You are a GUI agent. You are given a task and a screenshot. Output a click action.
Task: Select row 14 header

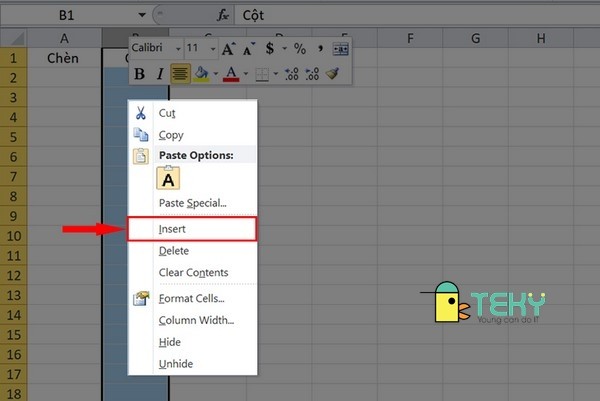[x=13, y=315]
